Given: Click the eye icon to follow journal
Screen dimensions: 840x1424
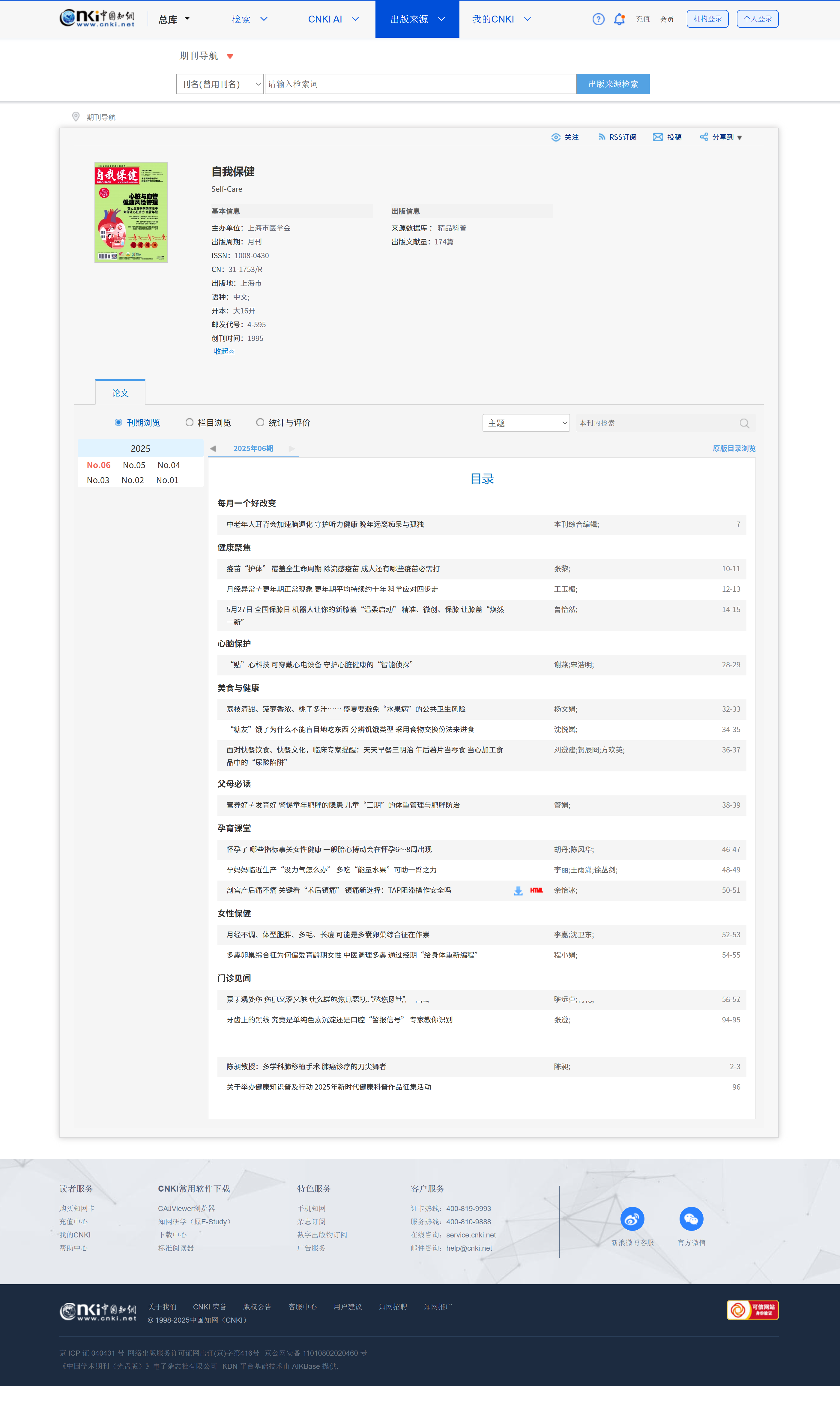Looking at the screenshot, I should coord(555,138).
